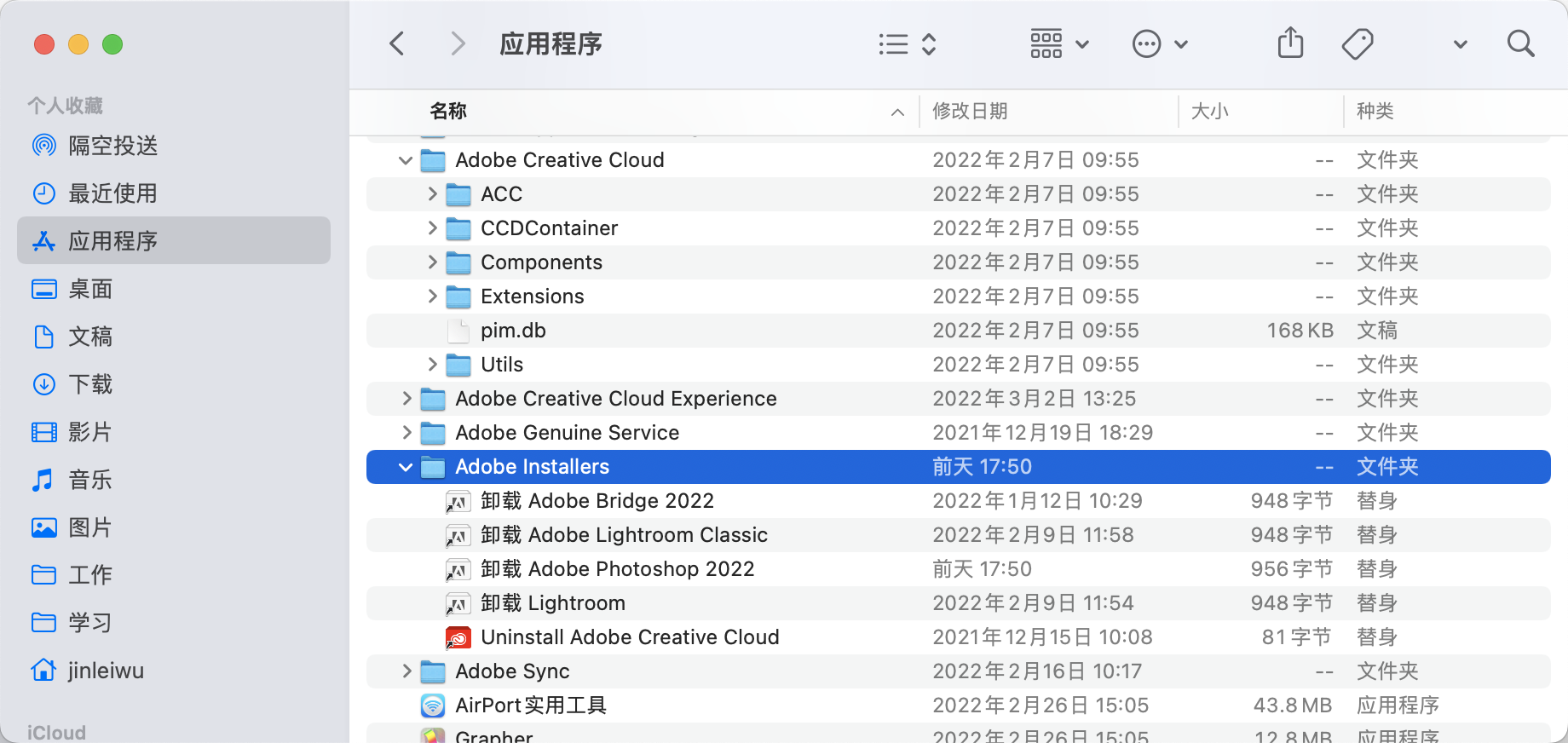Open the group-by grid view menu
The image size is (1568, 743).
pos(1059,43)
